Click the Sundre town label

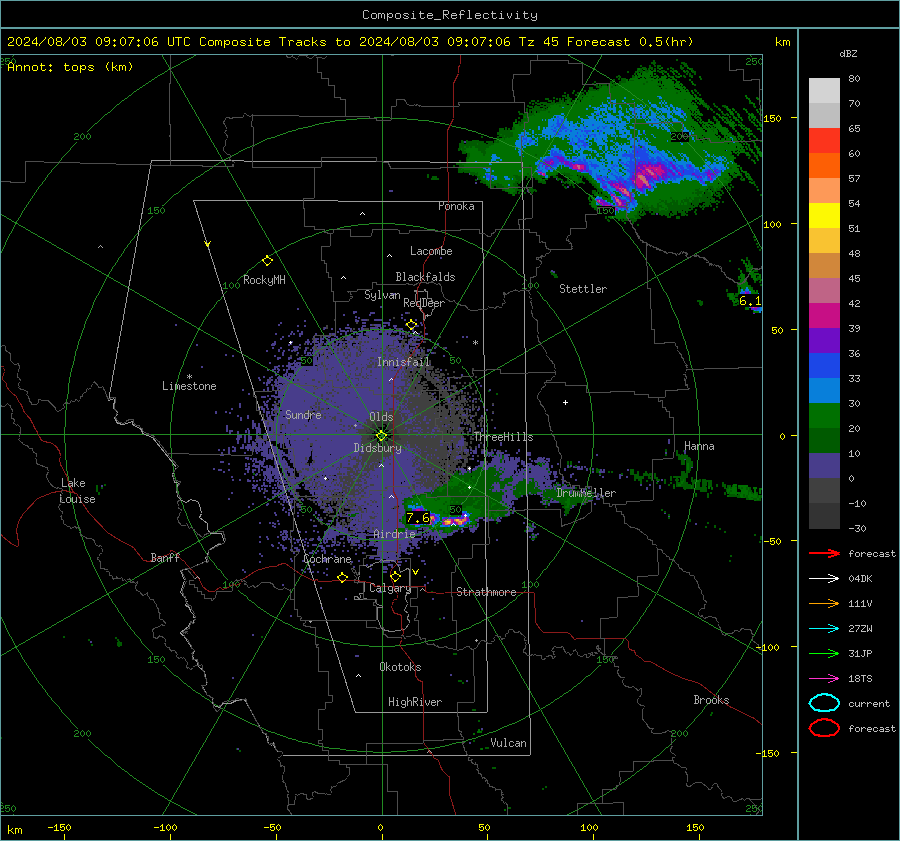[303, 415]
